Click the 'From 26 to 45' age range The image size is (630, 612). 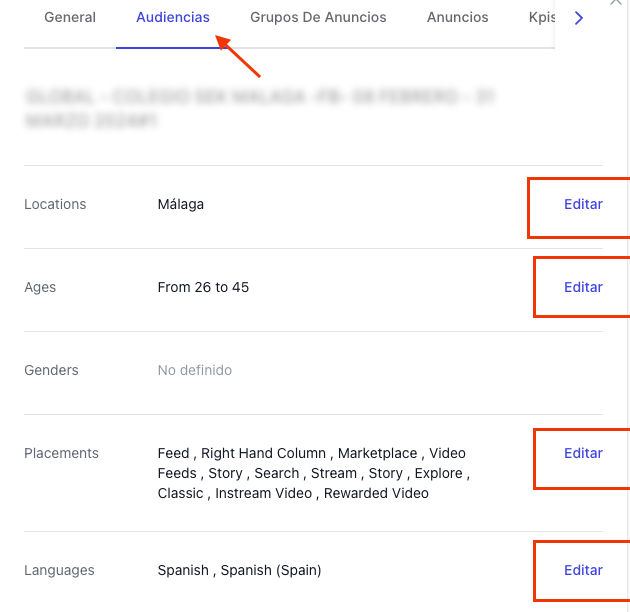point(203,287)
